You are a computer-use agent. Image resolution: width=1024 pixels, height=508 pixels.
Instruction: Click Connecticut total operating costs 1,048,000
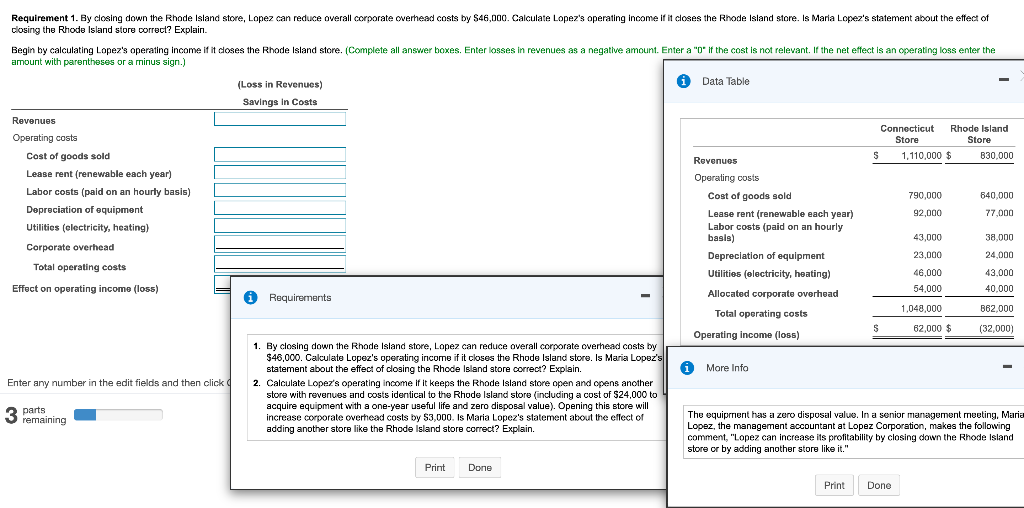(x=923, y=308)
